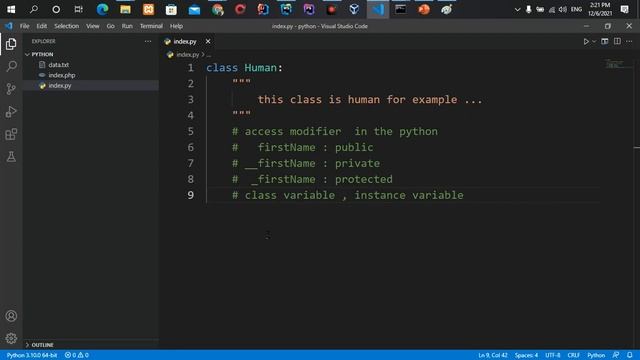640x360 pixels.
Task: Show hidden system tray icons chevron
Action: tap(517, 9)
